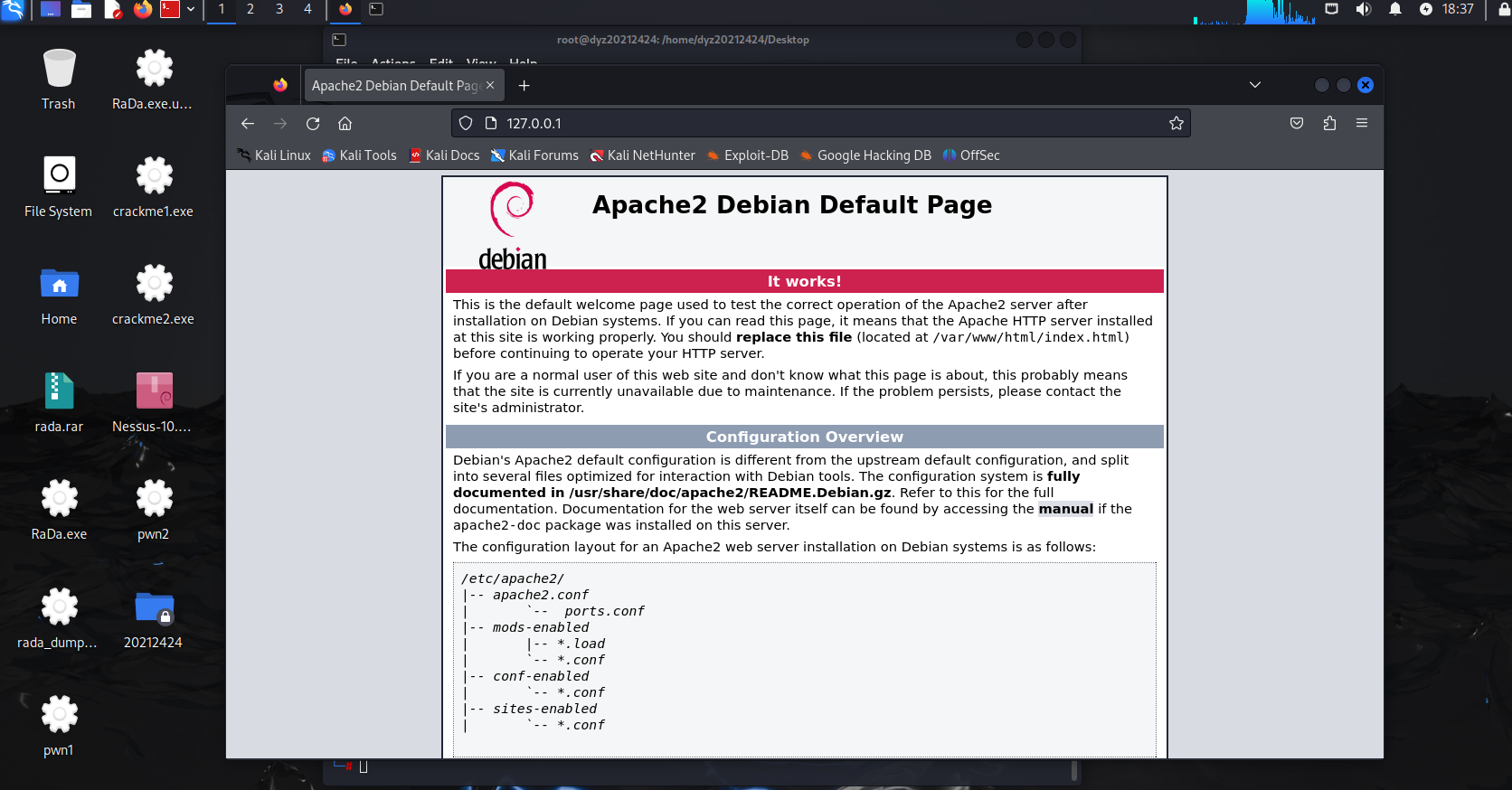Expand the list all tabs chevron
Viewport: 1512px width, 790px height.
pyautogui.click(x=1254, y=85)
